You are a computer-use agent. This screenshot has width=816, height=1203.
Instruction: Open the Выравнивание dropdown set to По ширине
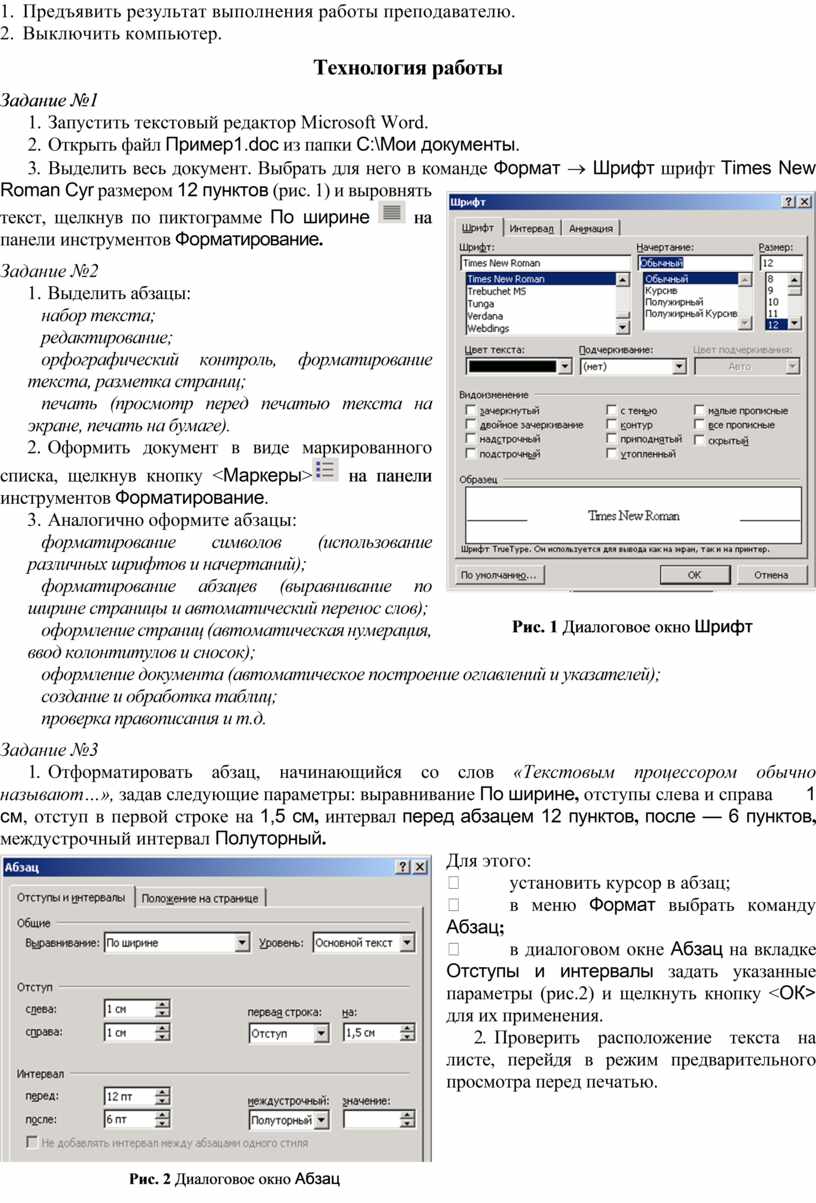177,943
